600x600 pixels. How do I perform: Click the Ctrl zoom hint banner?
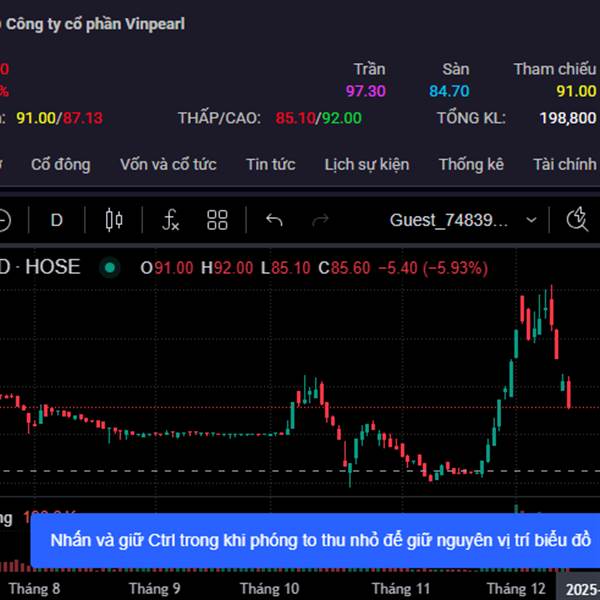coord(315,541)
